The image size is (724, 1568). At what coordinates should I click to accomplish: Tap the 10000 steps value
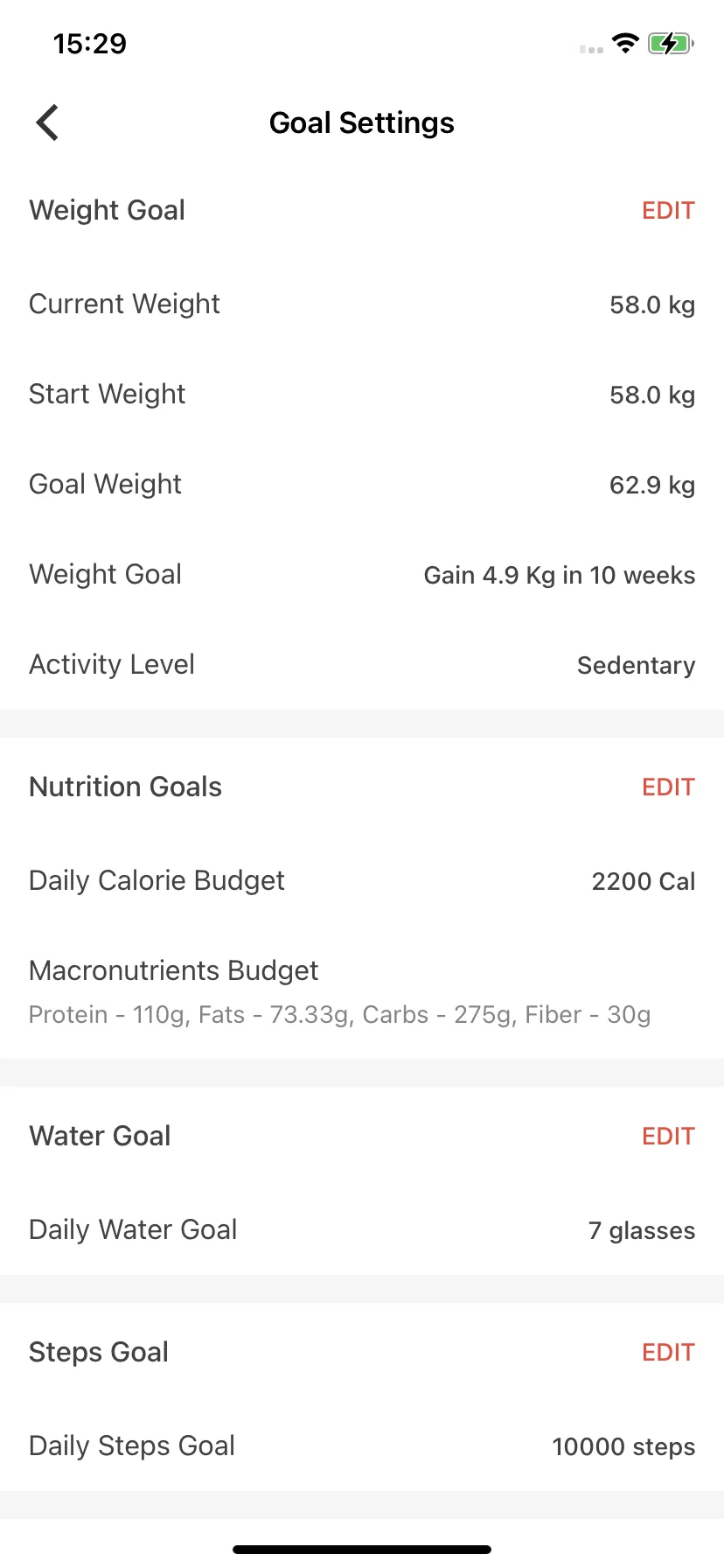(623, 1447)
